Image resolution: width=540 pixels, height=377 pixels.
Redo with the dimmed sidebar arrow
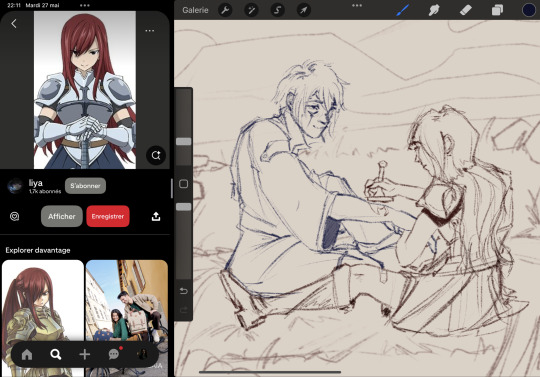pos(184,310)
